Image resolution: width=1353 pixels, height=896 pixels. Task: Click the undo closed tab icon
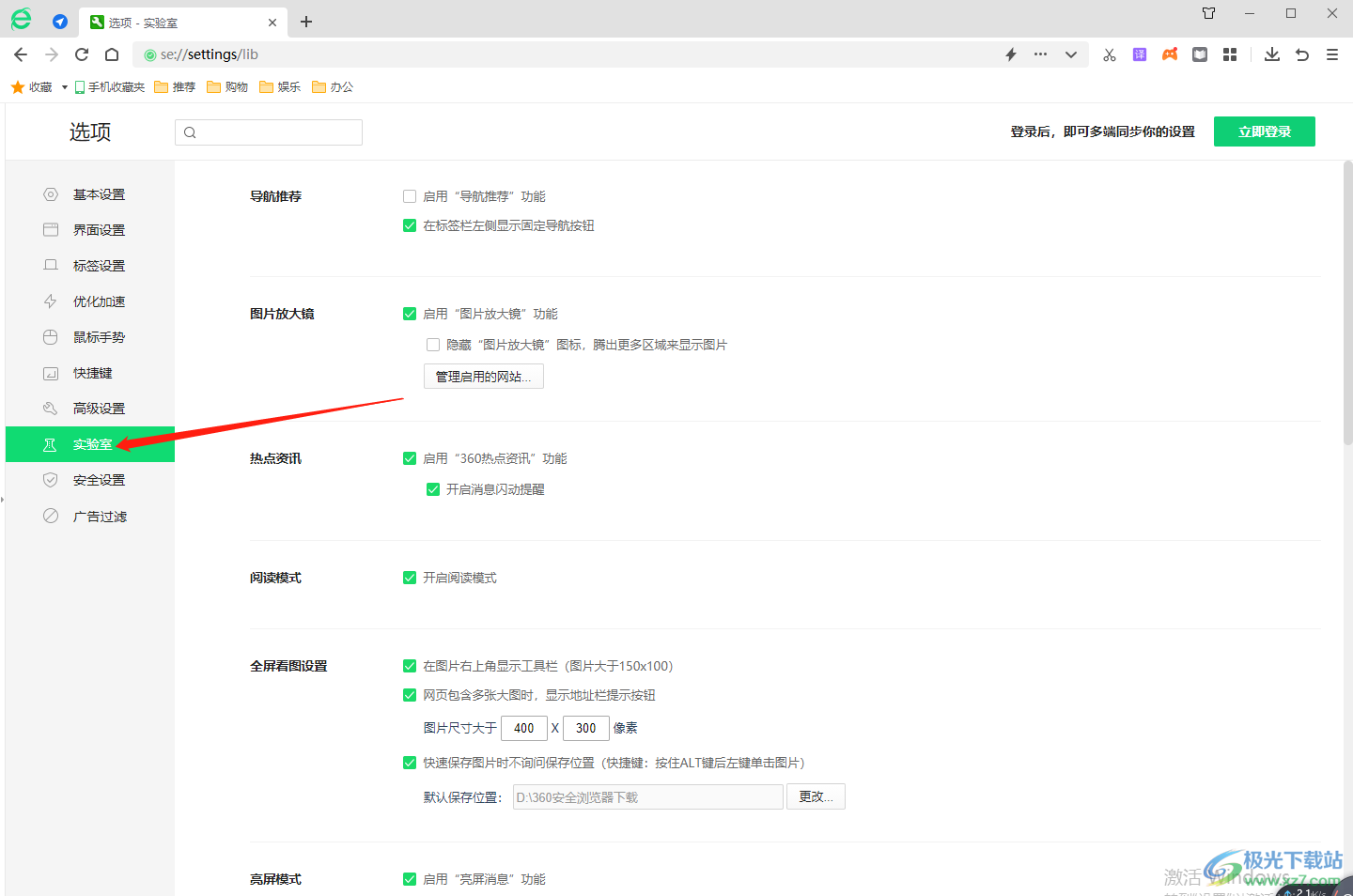tap(1302, 54)
